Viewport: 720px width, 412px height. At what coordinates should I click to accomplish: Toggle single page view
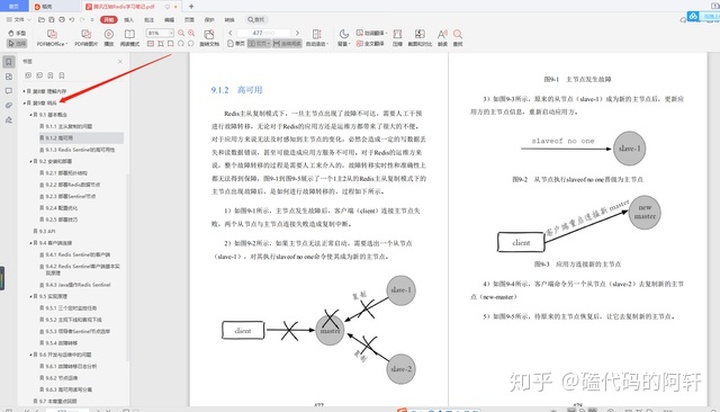coord(236,44)
